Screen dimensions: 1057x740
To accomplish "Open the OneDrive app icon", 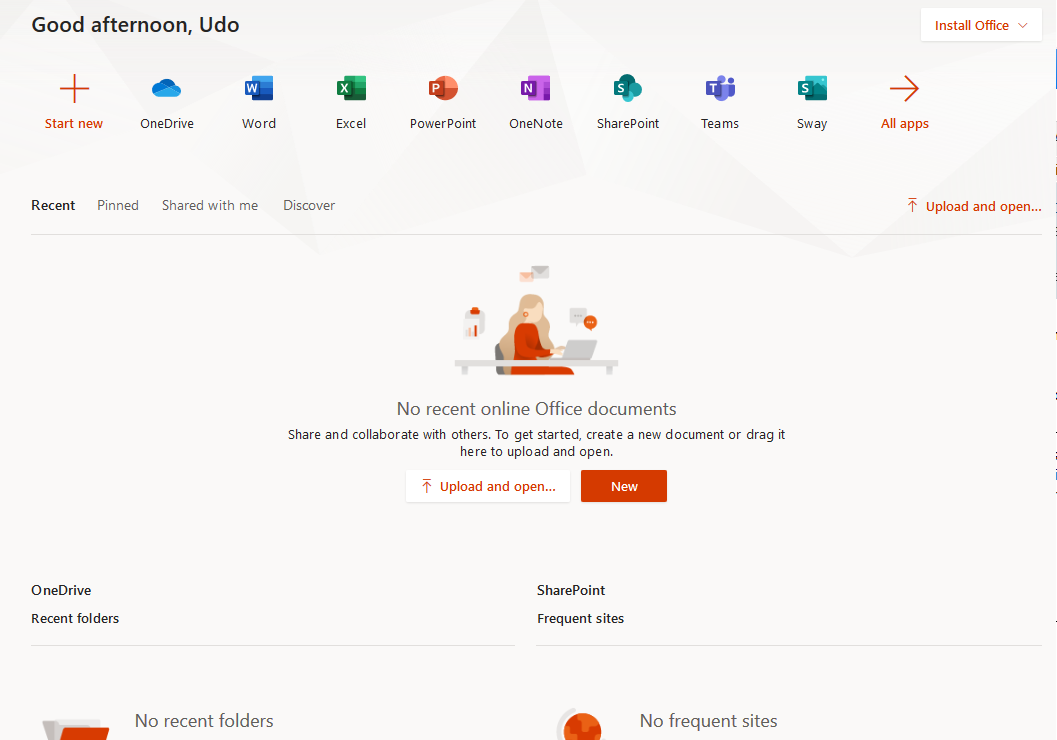I will (x=166, y=90).
